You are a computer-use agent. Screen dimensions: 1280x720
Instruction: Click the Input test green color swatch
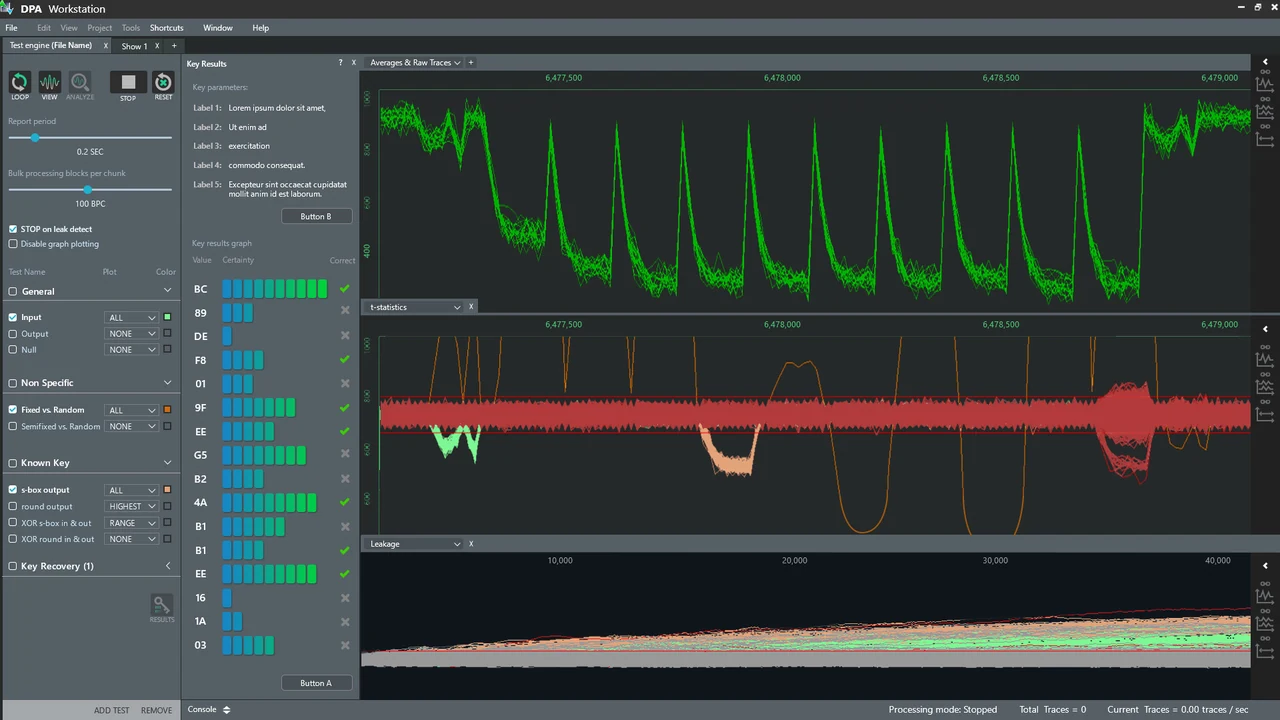(167, 317)
